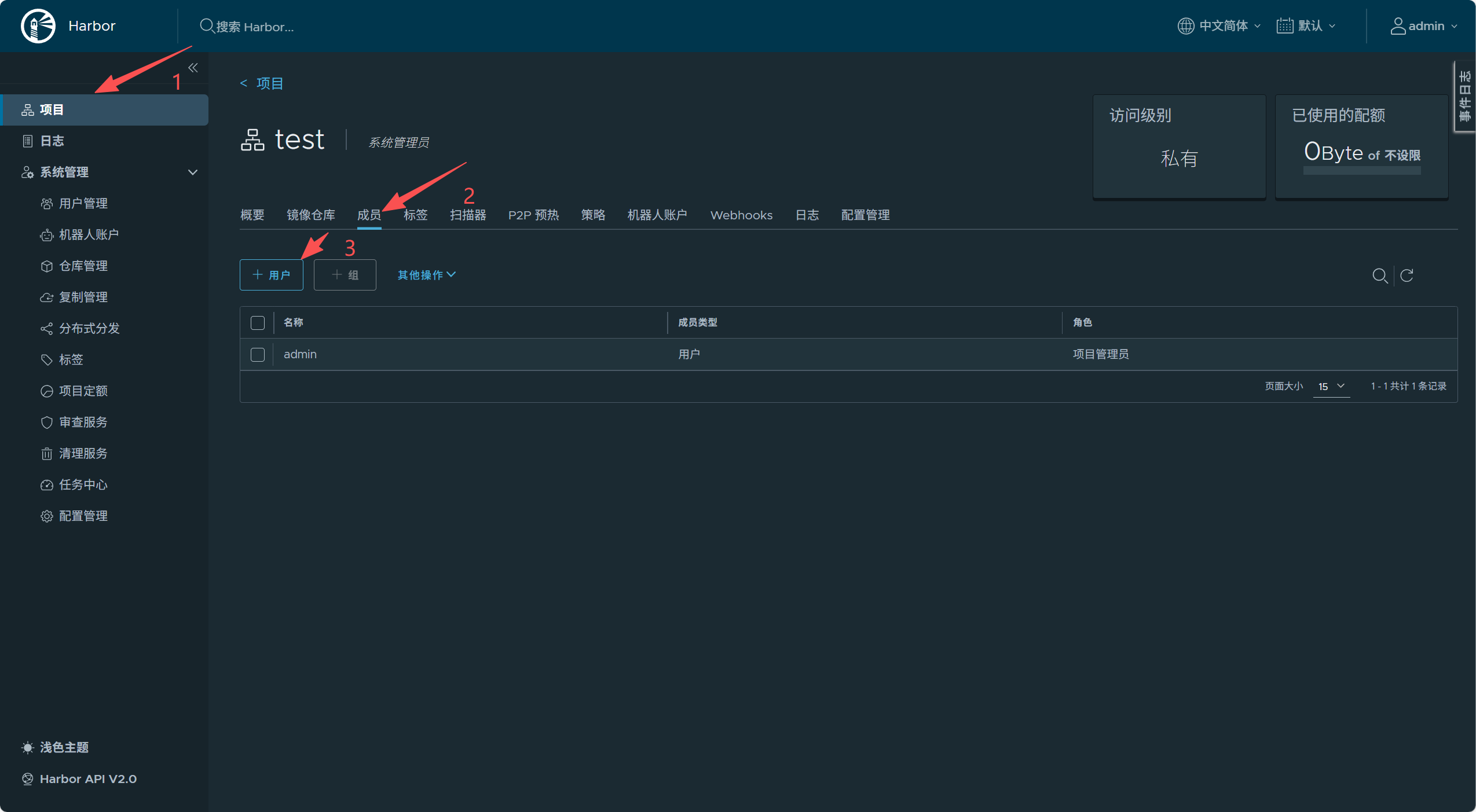
Task: Expand 其他操作 actions dropdown
Action: [x=426, y=275]
